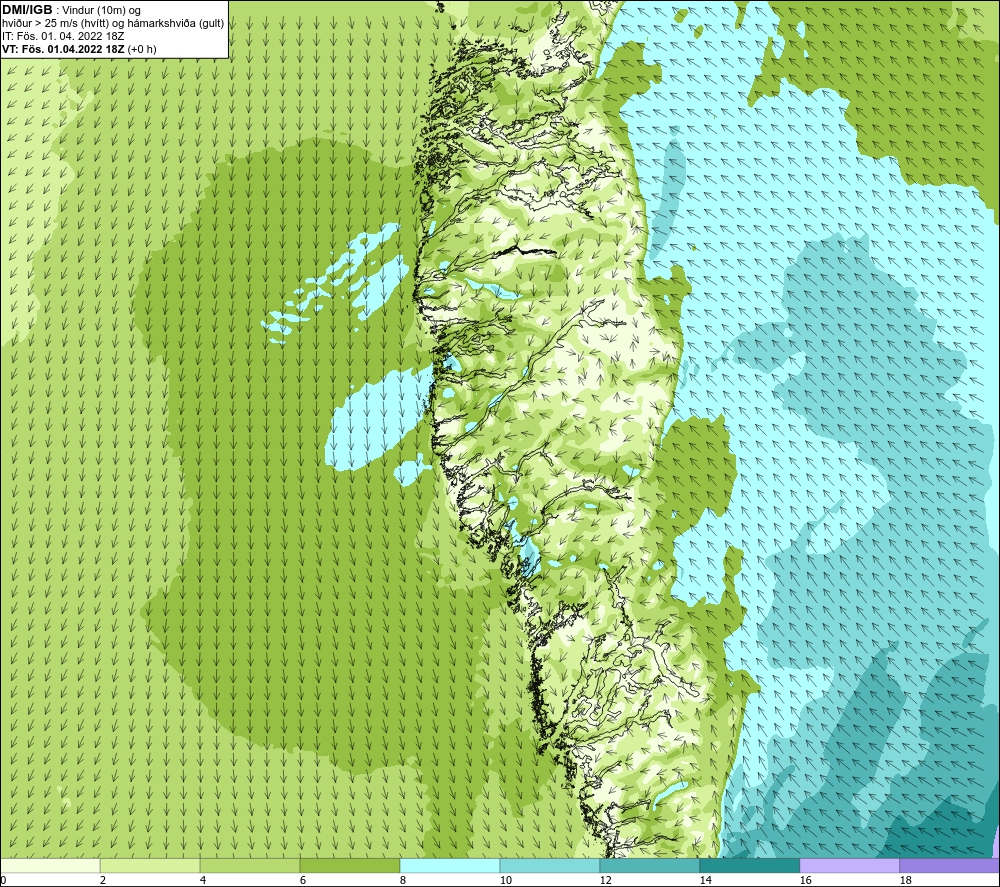Image resolution: width=1000 pixels, height=887 pixels.
Task: Click the 0–2 m/s pale legend swatch
Action: pos(50,865)
